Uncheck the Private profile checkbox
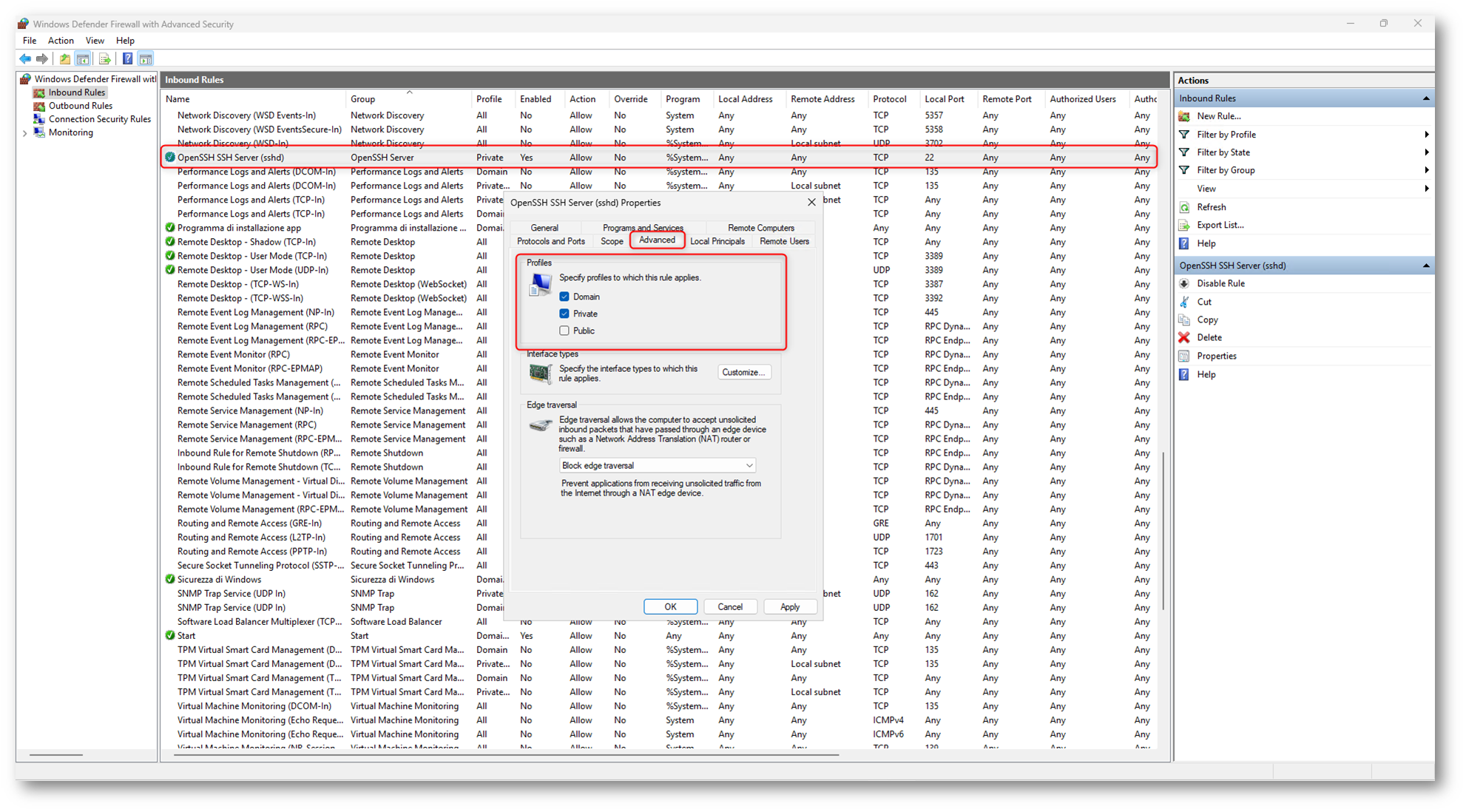 [x=564, y=314]
